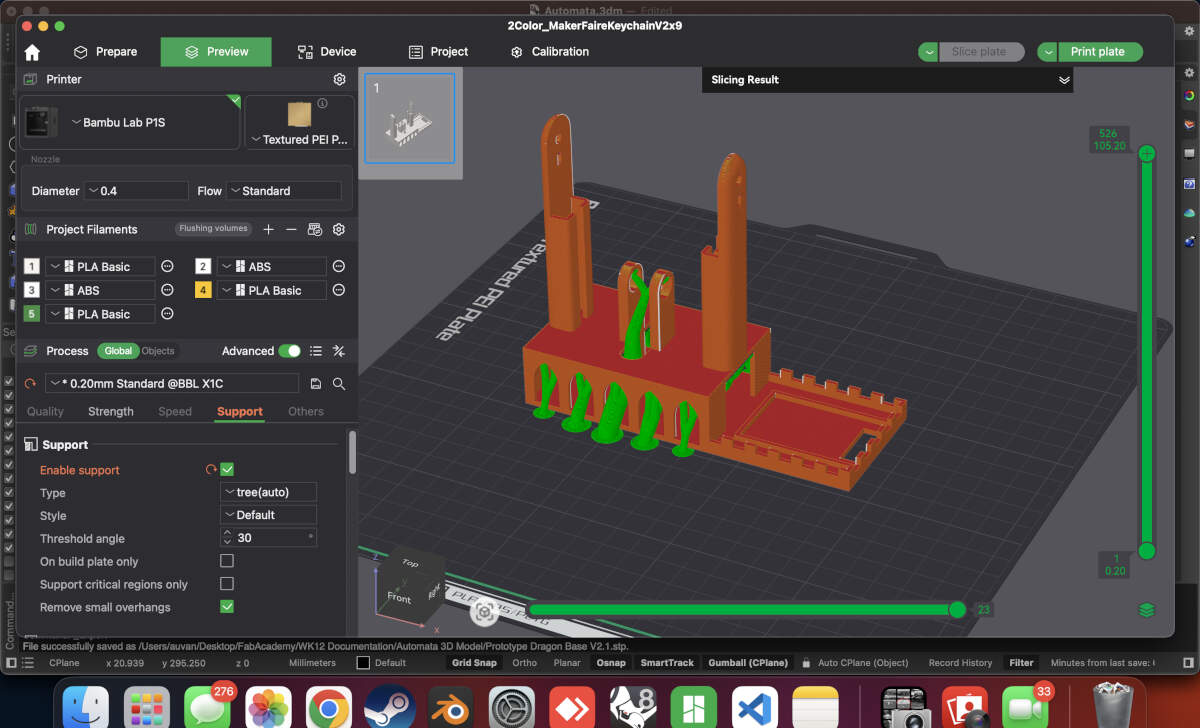This screenshot has height=728, width=1200.
Task: Reset process preset with orange arrow
Action: pyautogui.click(x=30, y=383)
